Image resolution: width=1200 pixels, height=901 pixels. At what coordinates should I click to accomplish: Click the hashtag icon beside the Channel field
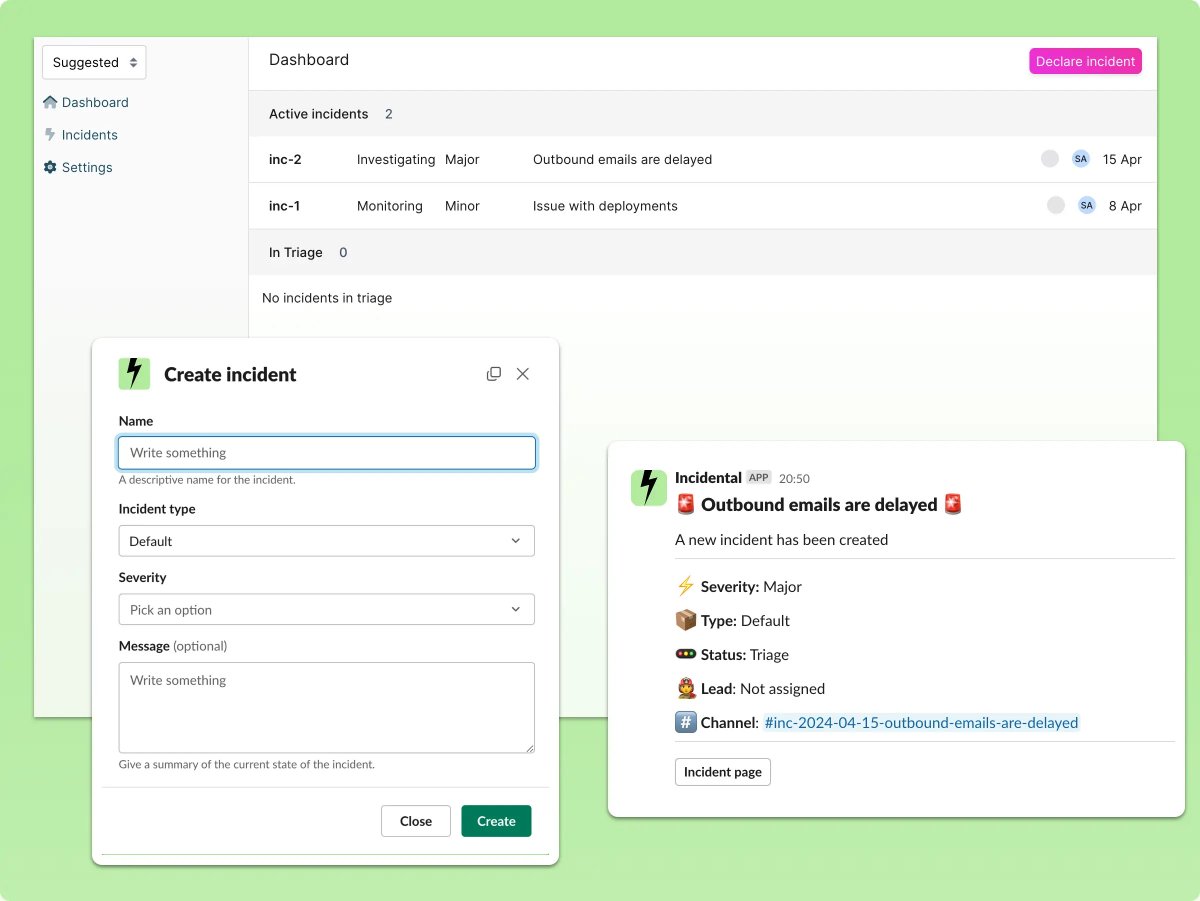686,721
